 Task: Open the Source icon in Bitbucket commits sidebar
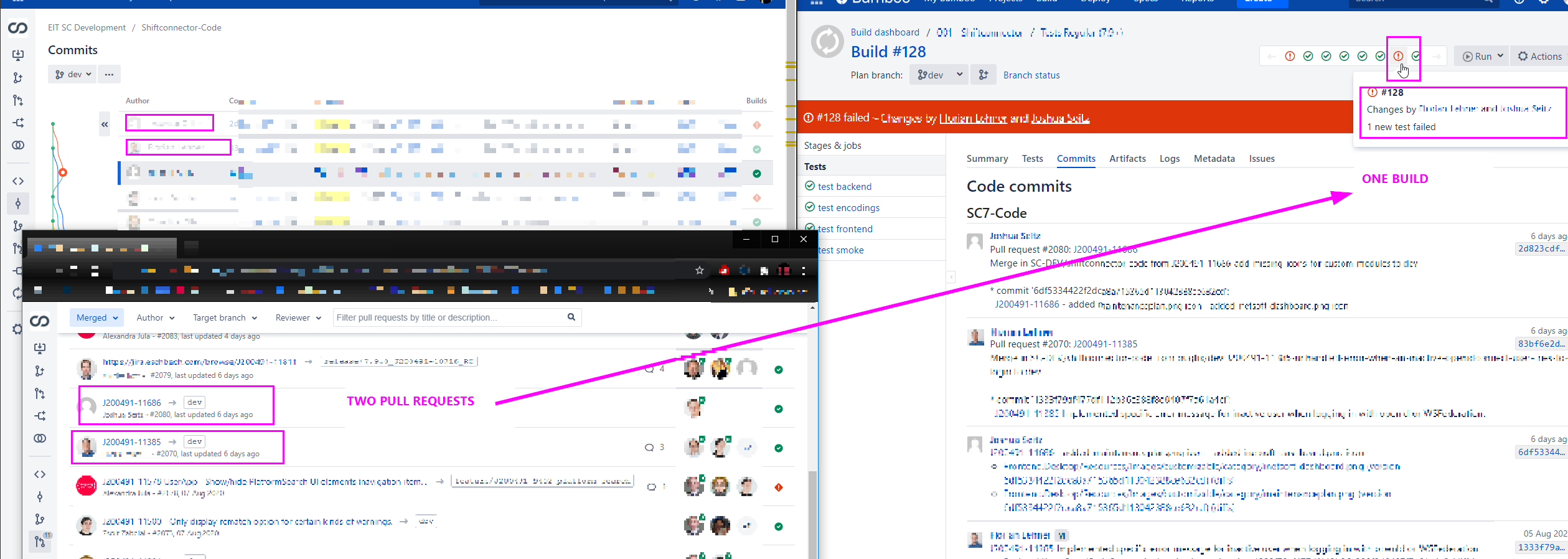click(18, 181)
